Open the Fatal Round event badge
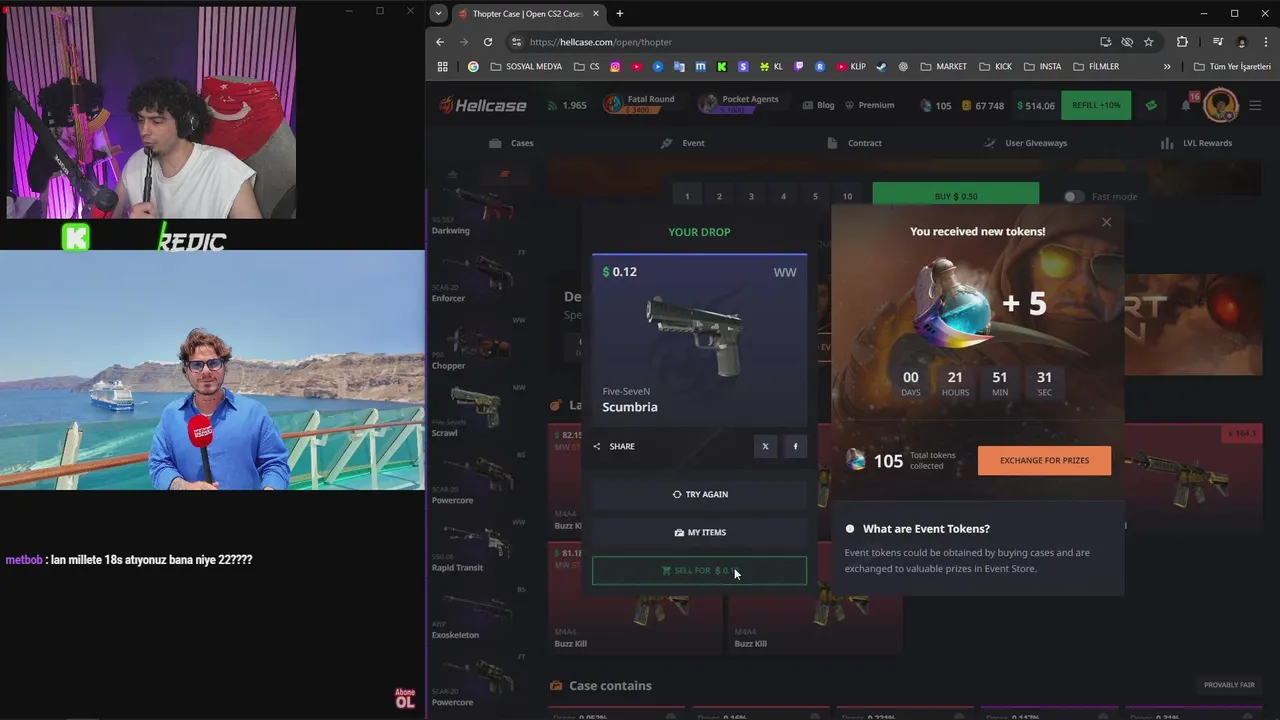The width and height of the screenshot is (1280, 720). coord(639,104)
